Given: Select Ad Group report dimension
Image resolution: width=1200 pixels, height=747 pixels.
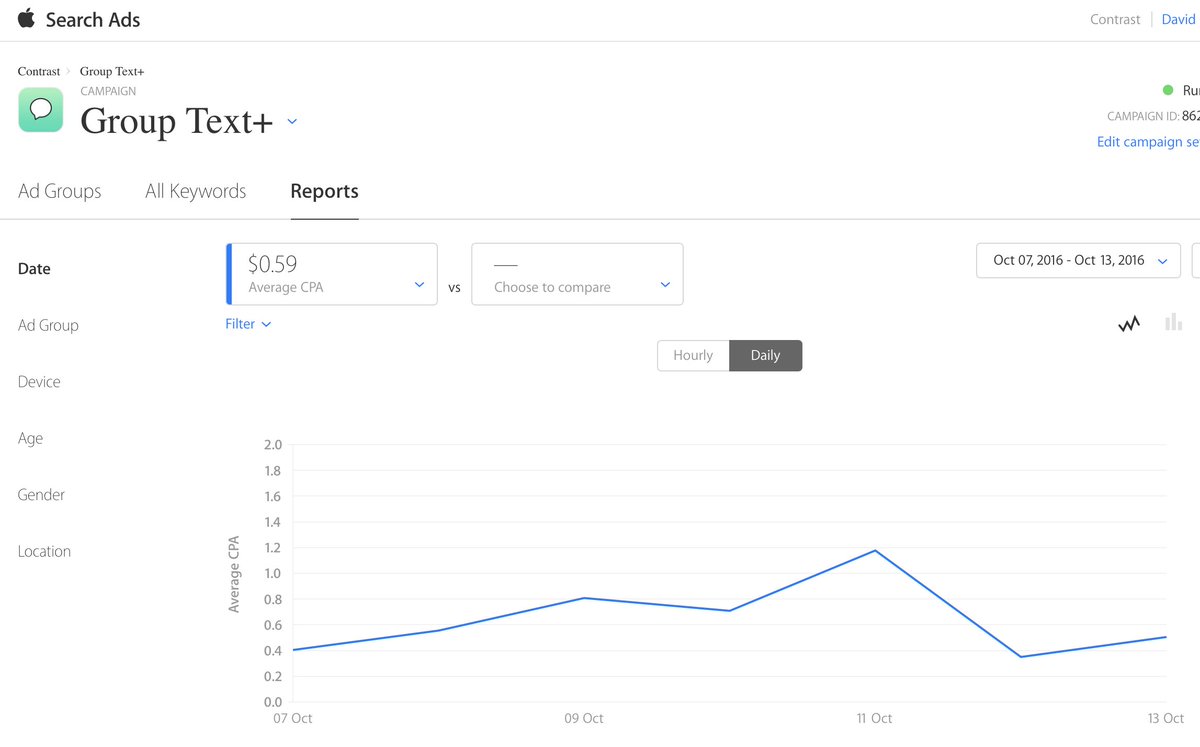Looking at the screenshot, I should pyautogui.click(x=48, y=325).
